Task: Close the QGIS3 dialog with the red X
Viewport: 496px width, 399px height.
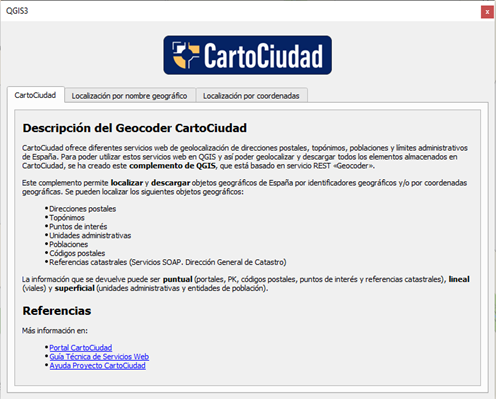Action: [x=487, y=12]
